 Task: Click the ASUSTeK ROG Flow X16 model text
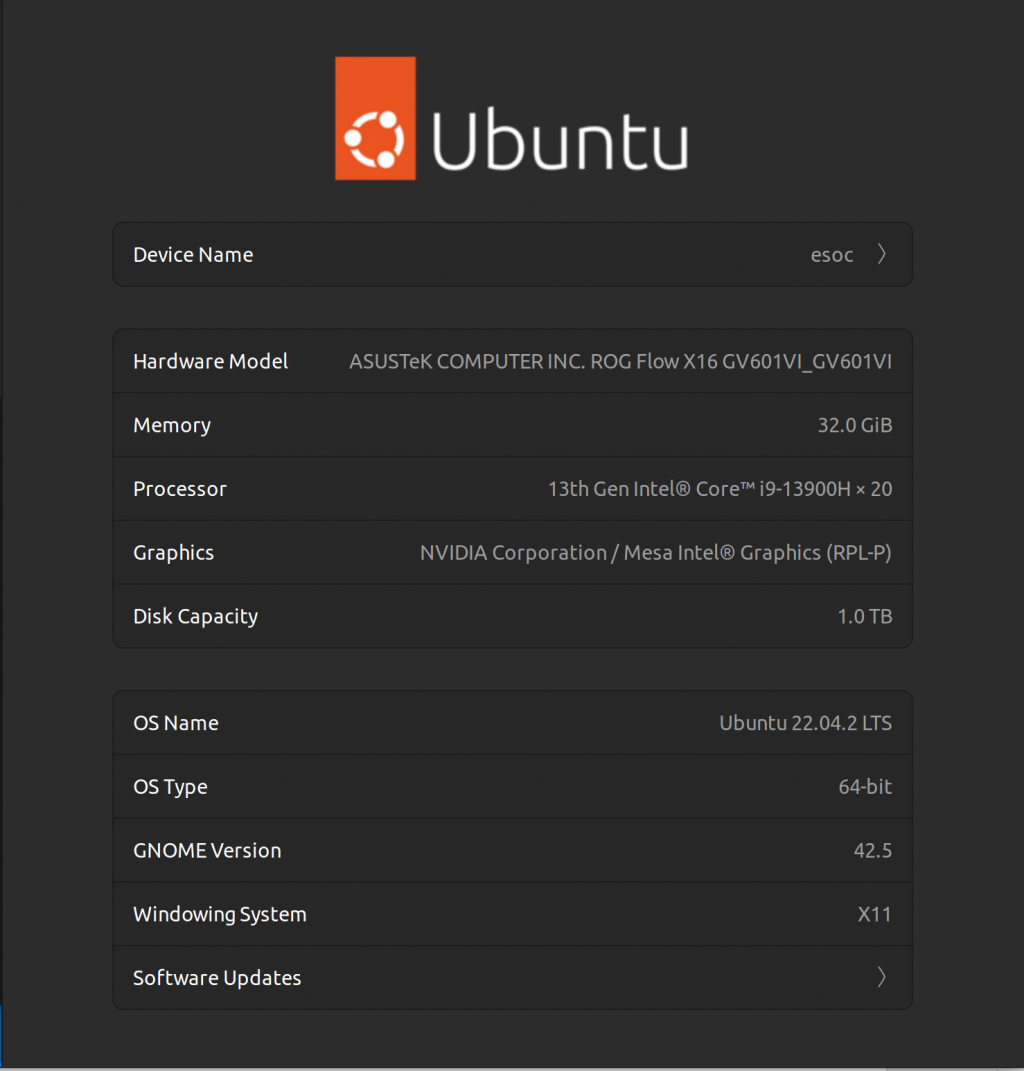620,362
